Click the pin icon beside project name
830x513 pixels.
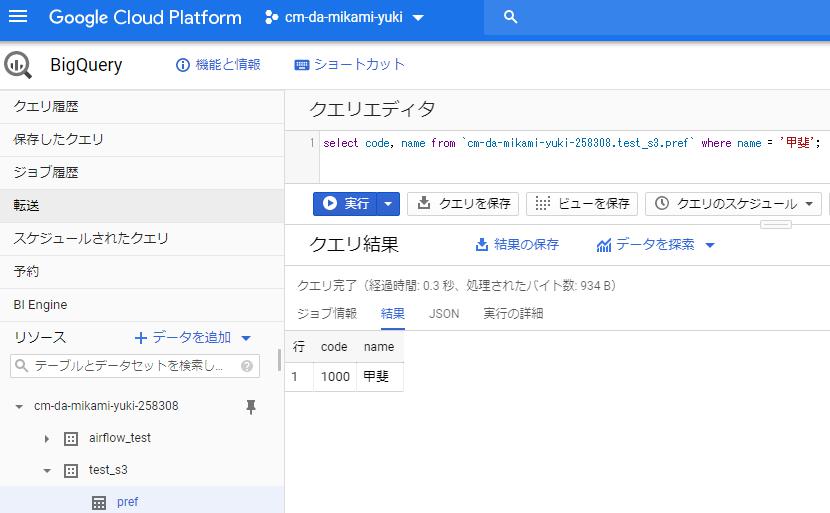point(251,406)
